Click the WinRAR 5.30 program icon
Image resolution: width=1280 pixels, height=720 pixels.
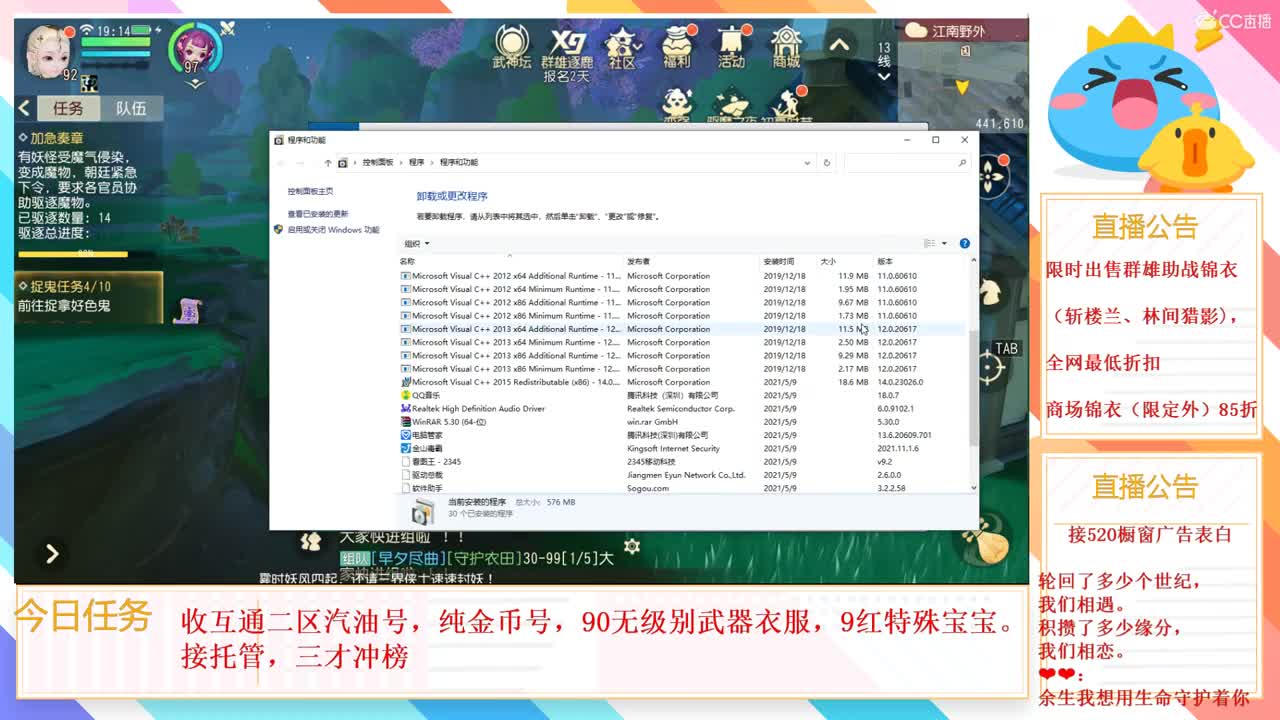[405, 422]
